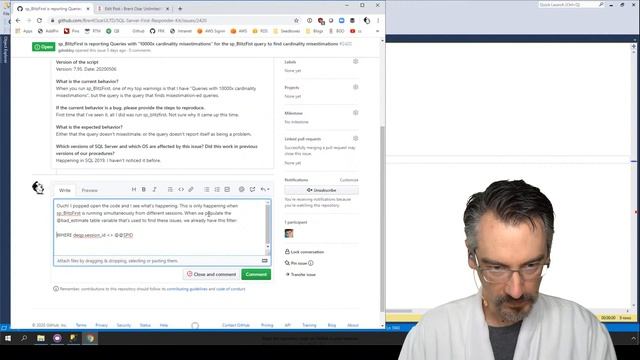The width and height of the screenshot is (640, 360).
Task: Insert a quote block in the comment
Action: [170, 189]
